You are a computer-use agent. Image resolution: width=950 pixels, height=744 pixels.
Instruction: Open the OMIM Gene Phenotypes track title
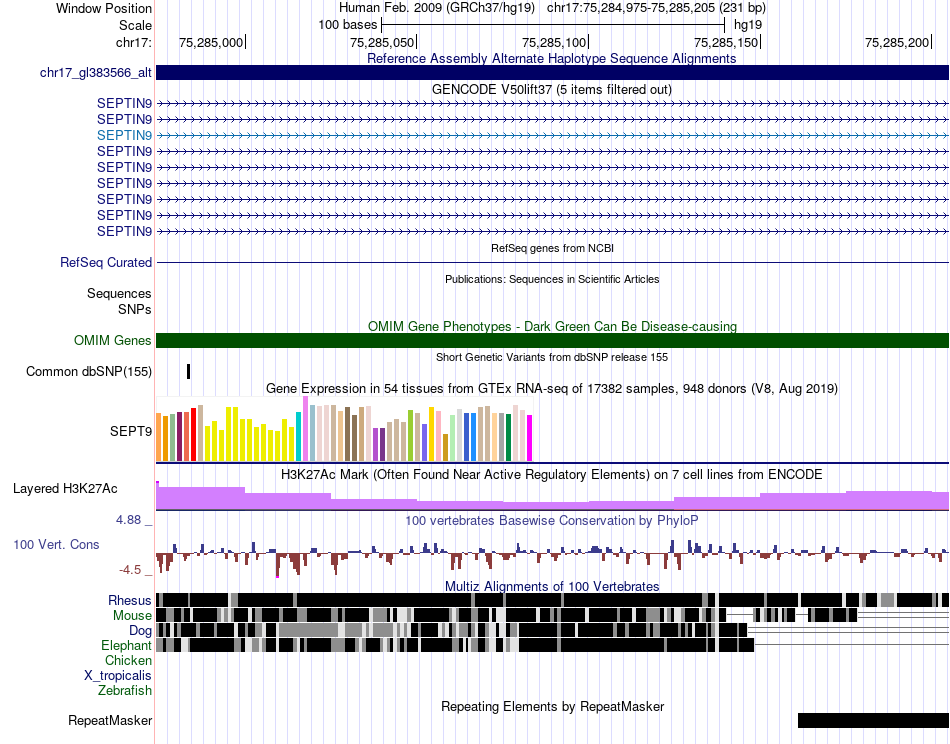pyautogui.click(x=552, y=327)
